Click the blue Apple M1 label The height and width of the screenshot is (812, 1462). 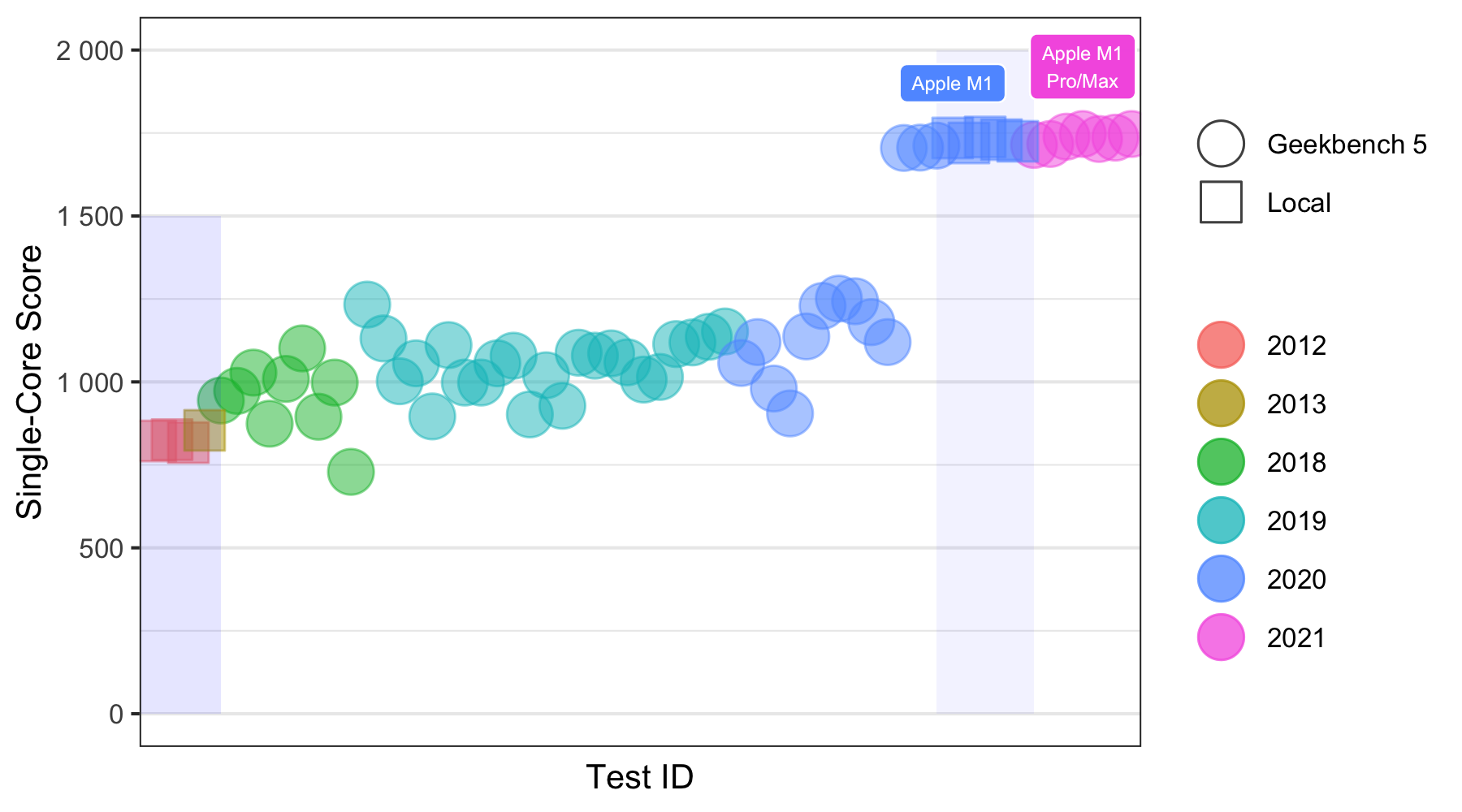pos(952,84)
